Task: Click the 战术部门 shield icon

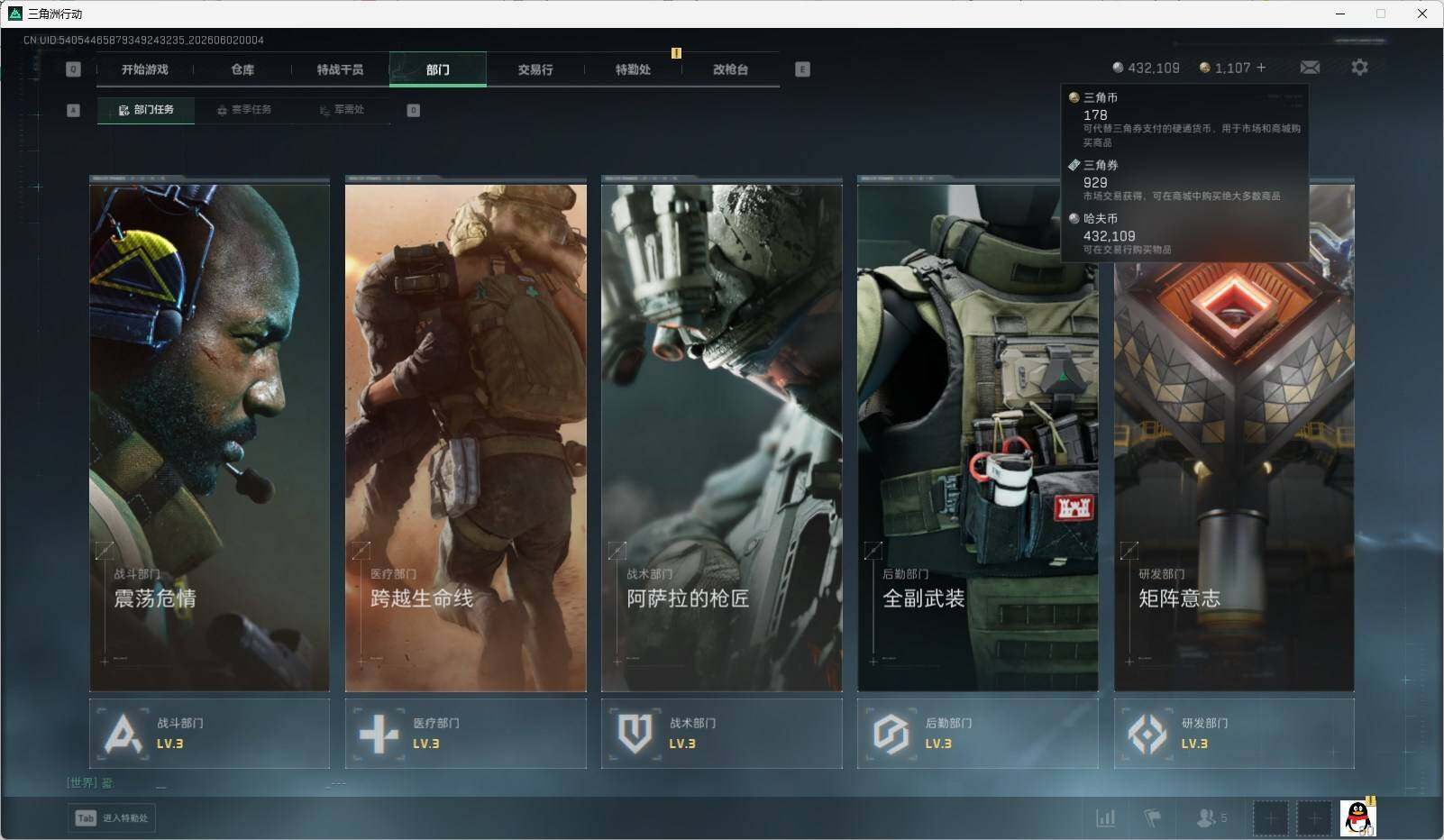Action: 635,734
